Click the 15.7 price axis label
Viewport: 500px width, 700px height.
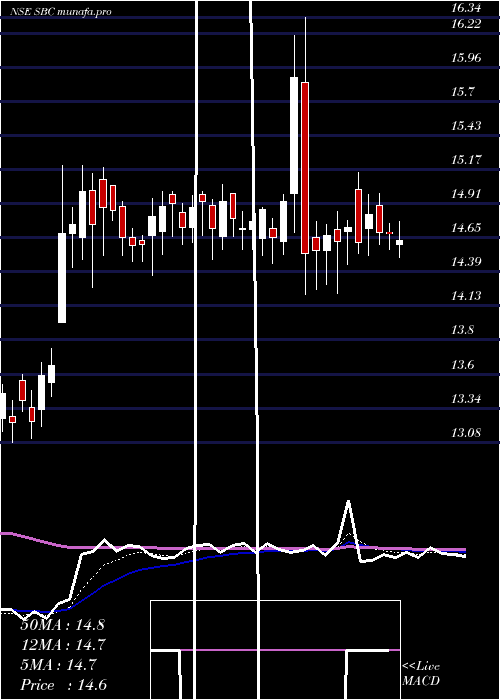(462, 92)
